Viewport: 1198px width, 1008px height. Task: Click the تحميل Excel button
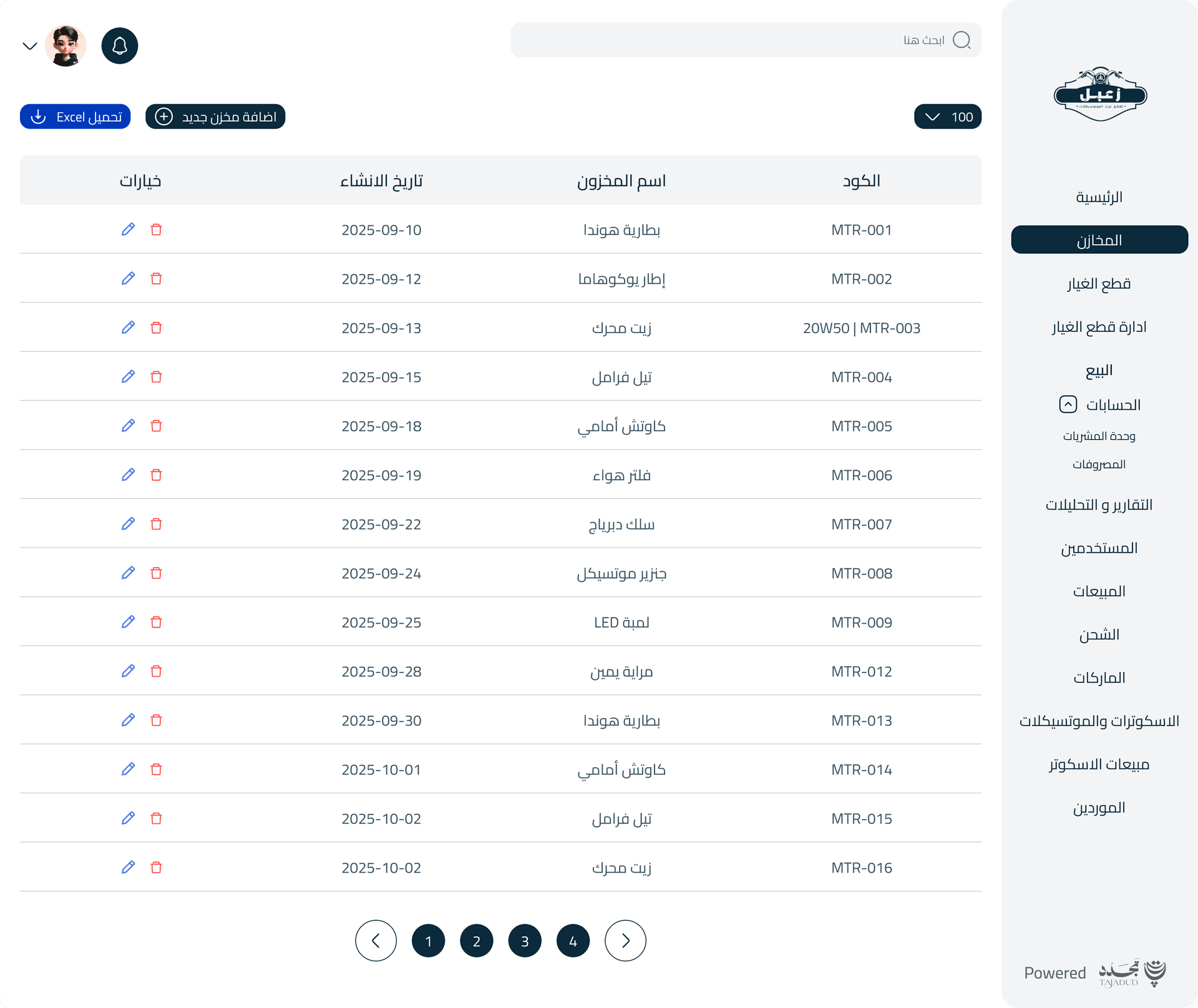75,116
